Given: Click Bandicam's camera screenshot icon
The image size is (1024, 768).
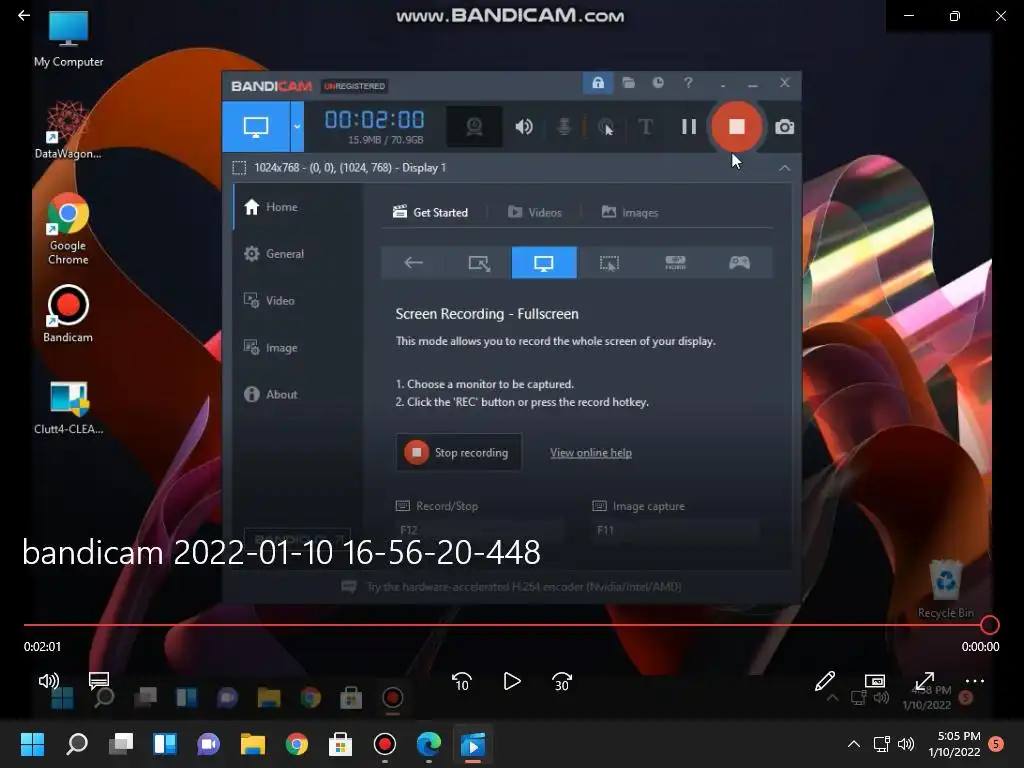Looking at the screenshot, I should tap(784, 127).
